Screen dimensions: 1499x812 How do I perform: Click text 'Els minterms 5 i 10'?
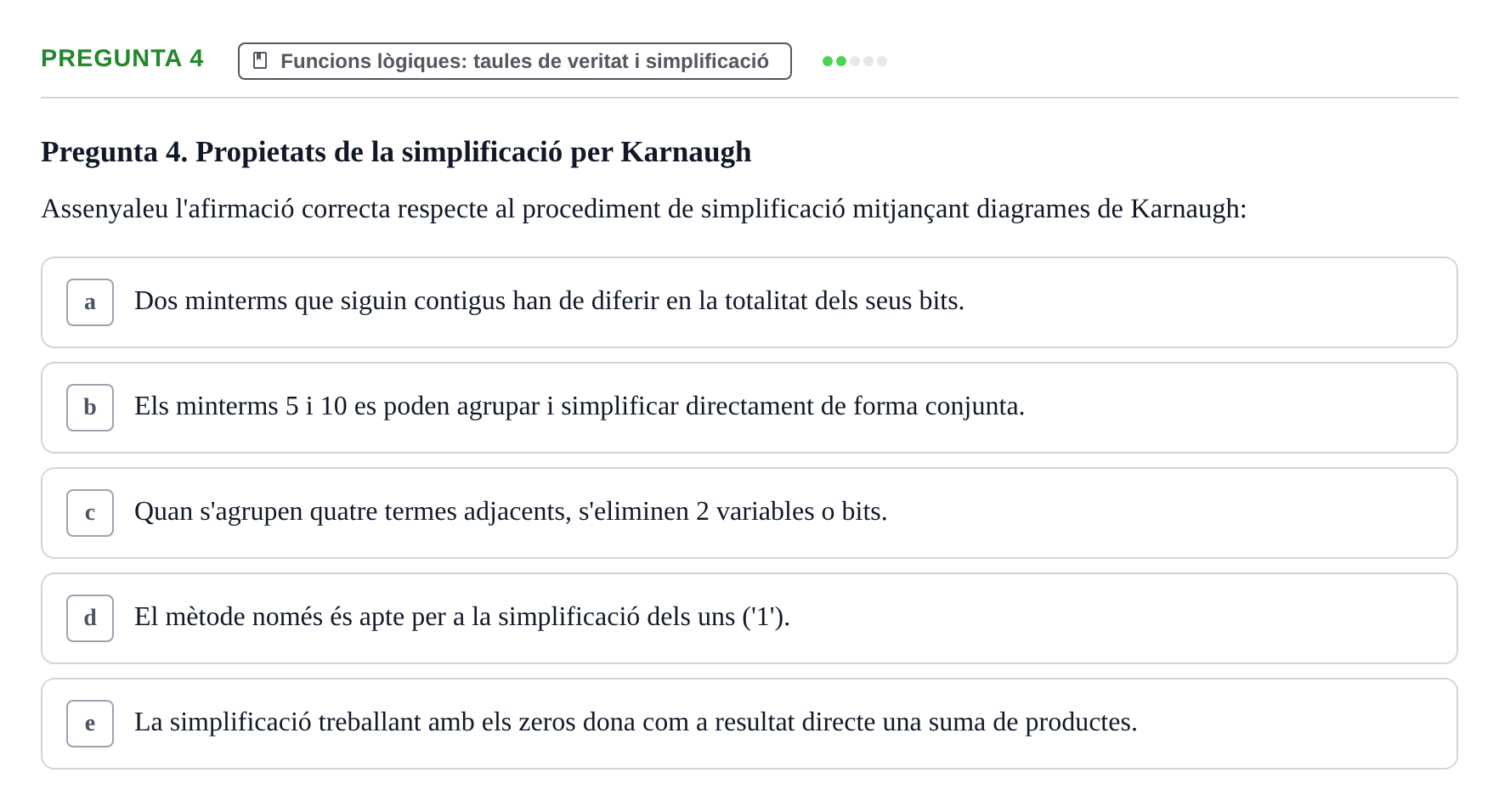[x=240, y=406]
